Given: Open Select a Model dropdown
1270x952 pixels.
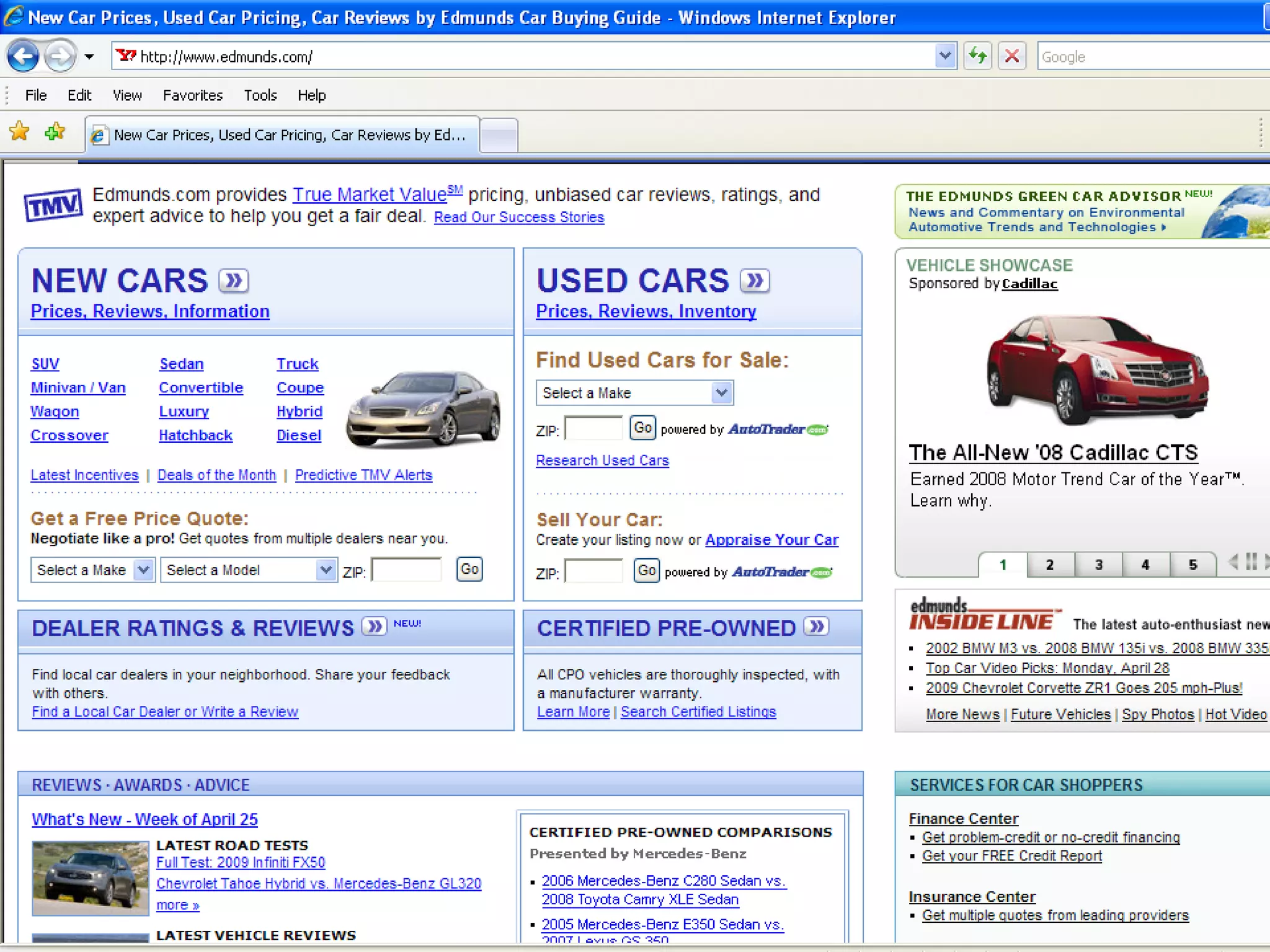Looking at the screenshot, I should (248, 570).
